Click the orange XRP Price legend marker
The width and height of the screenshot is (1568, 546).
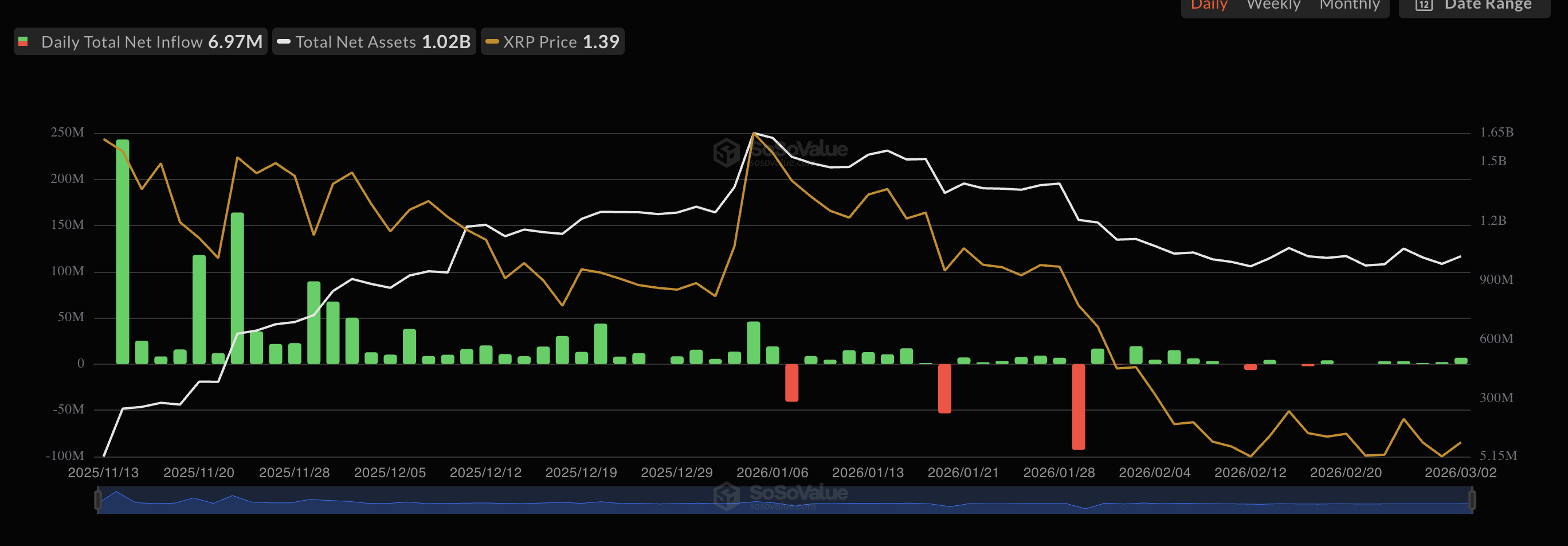click(492, 42)
